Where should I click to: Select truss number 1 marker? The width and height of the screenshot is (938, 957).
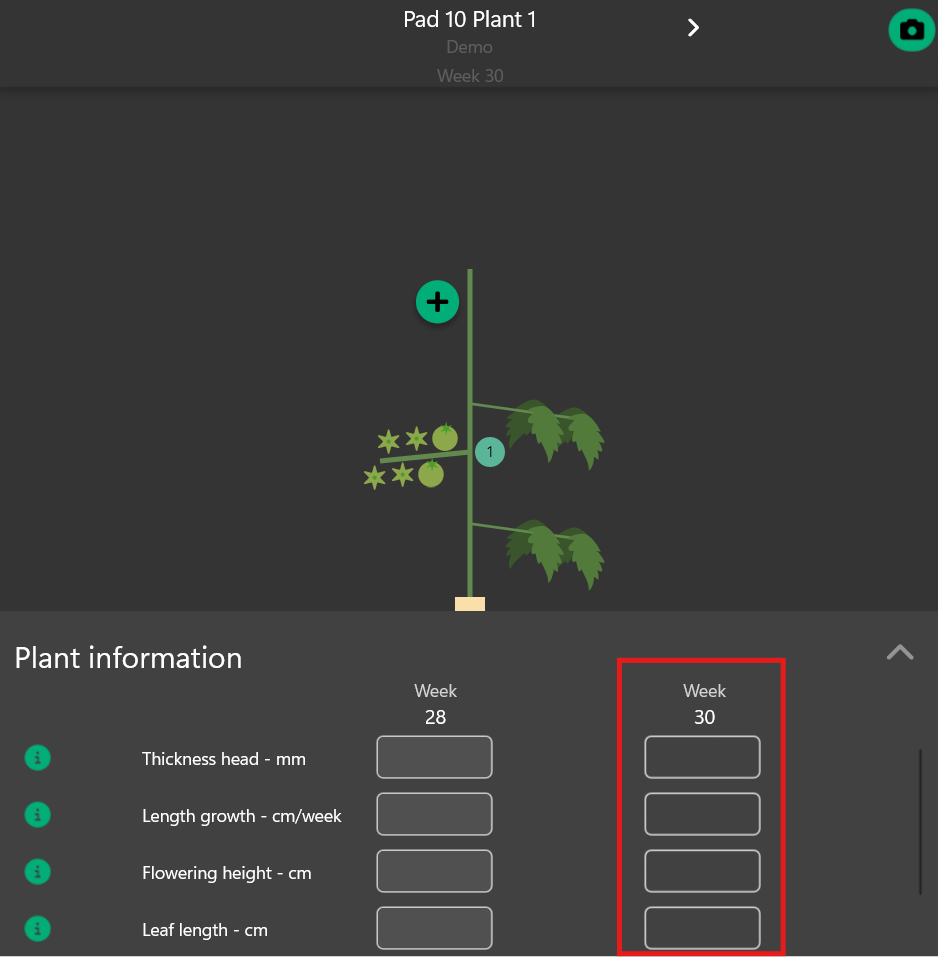pos(489,452)
